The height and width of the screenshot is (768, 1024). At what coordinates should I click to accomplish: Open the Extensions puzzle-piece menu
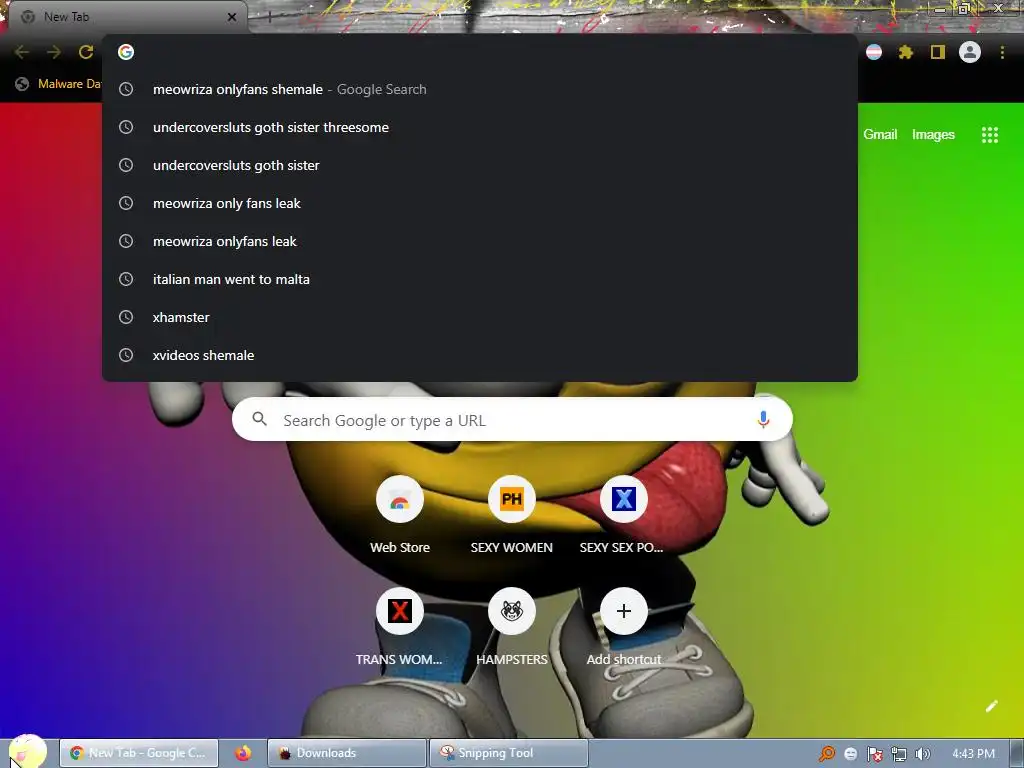click(906, 52)
